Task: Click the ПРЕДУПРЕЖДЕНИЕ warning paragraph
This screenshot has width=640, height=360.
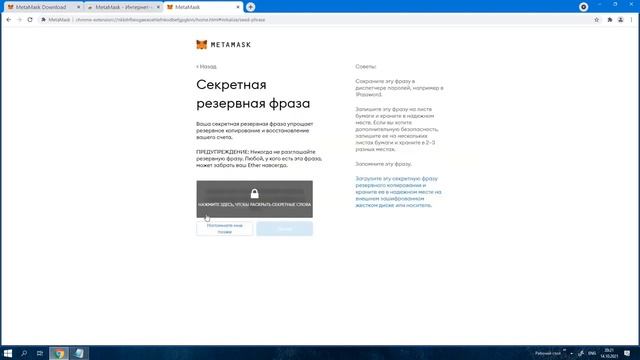Action: click(259, 158)
